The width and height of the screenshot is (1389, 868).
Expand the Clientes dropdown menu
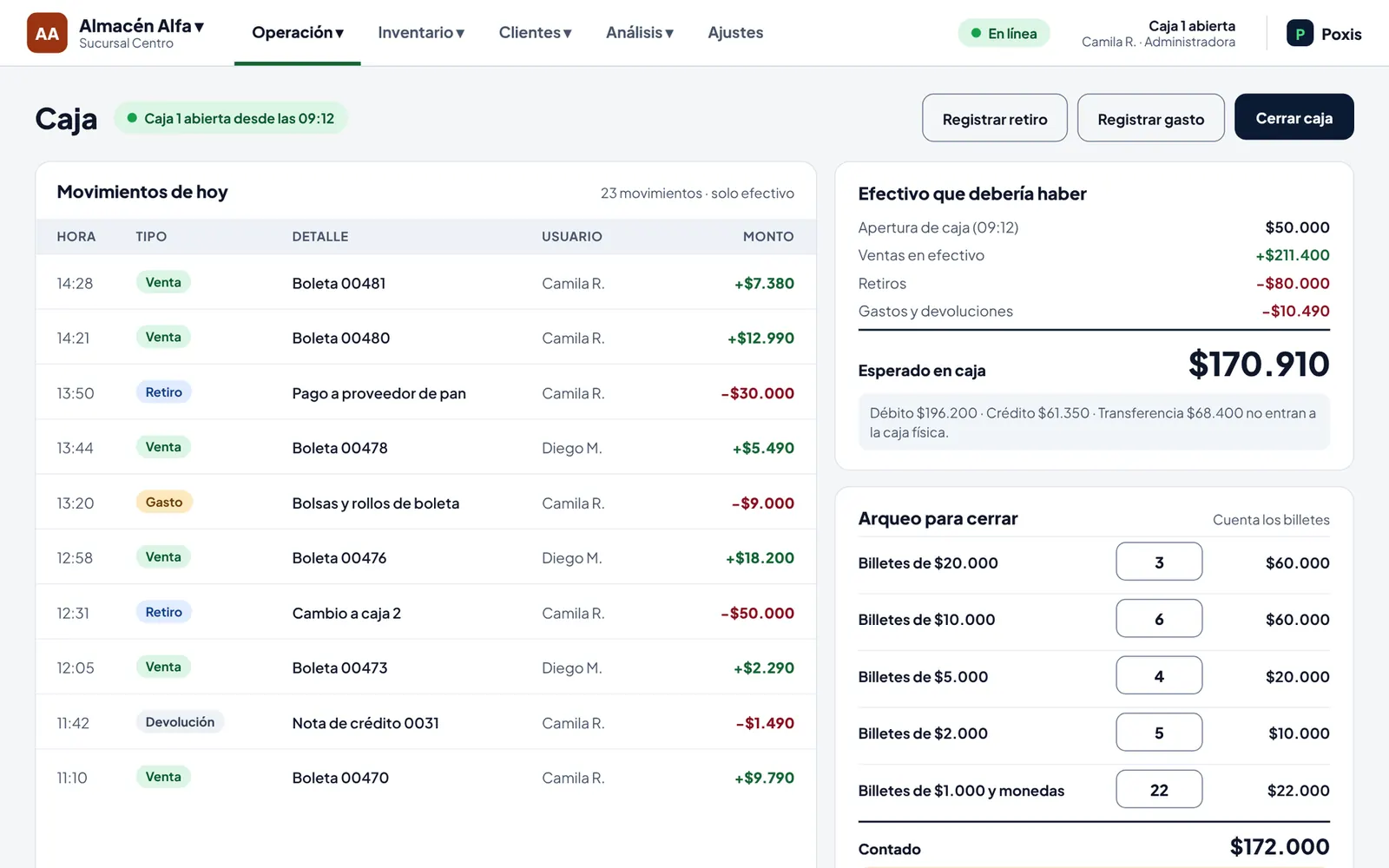(x=535, y=33)
